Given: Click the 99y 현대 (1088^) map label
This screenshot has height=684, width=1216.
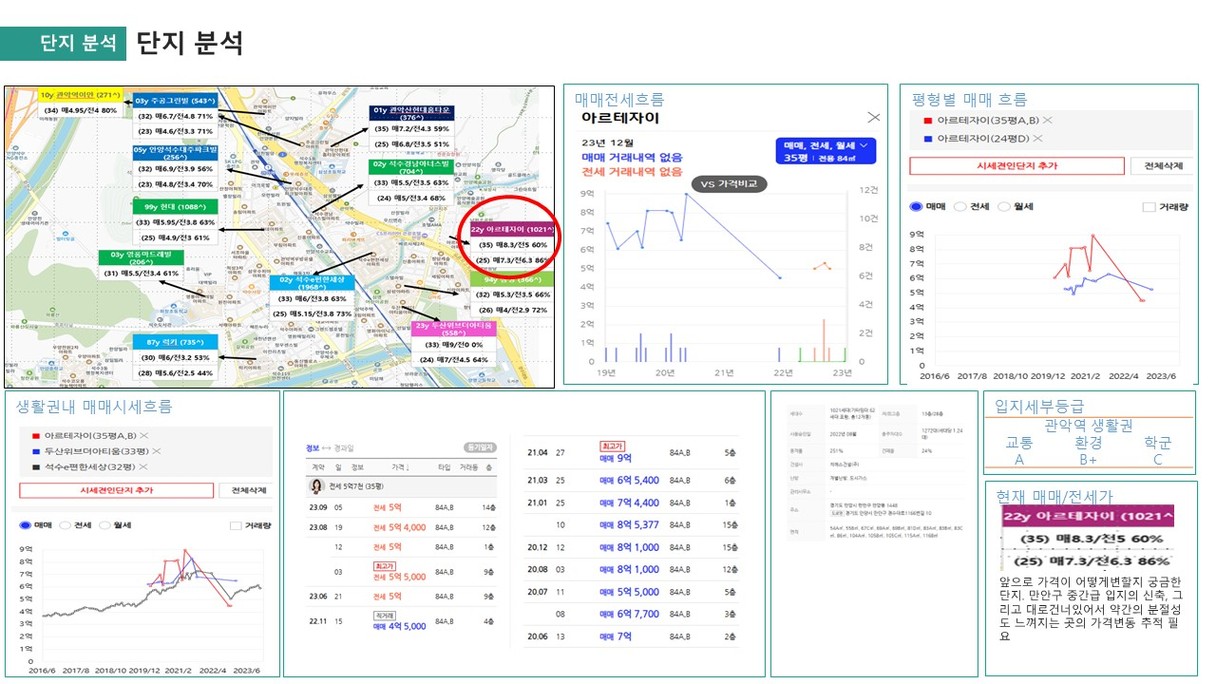Looking at the screenshot, I should coord(175,207).
